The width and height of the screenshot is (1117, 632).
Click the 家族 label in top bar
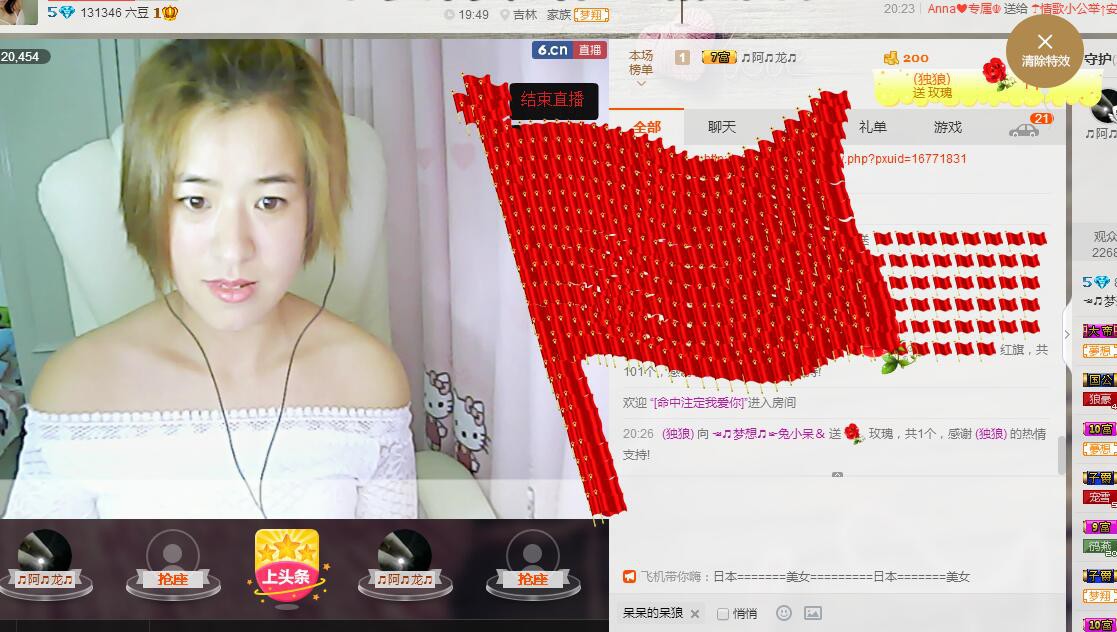click(x=559, y=14)
